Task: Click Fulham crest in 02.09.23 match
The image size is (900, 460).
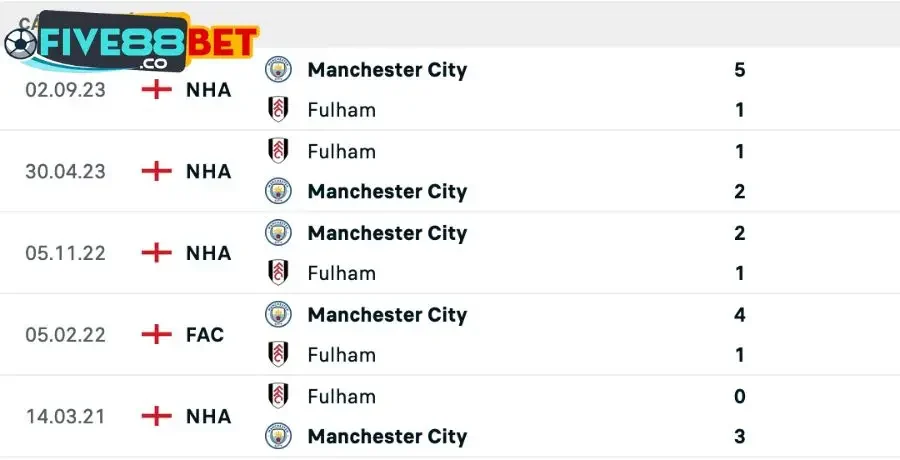Action: [278, 109]
